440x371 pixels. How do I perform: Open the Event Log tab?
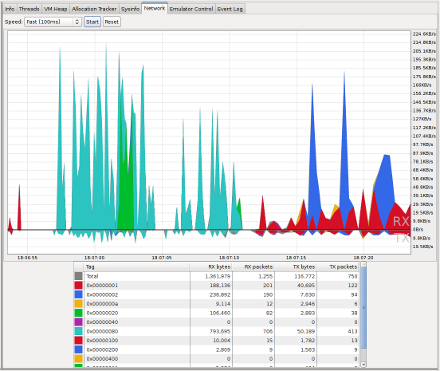click(230, 9)
